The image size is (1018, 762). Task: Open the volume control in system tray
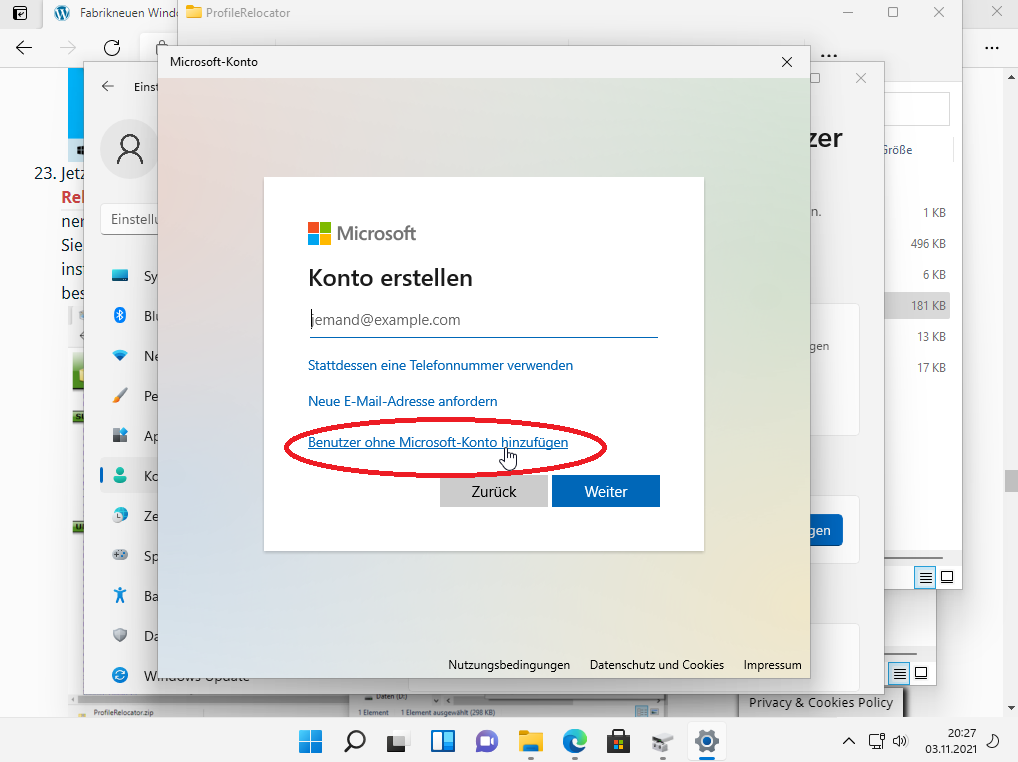coord(900,741)
